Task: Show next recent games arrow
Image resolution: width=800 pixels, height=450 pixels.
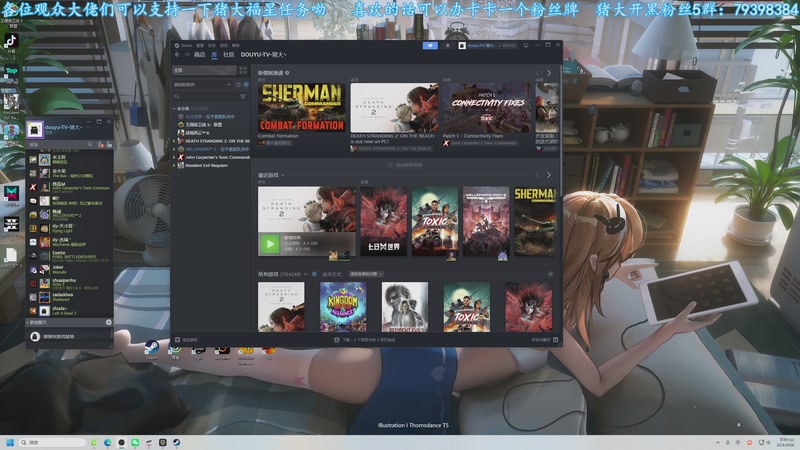Action: tap(549, 175)
